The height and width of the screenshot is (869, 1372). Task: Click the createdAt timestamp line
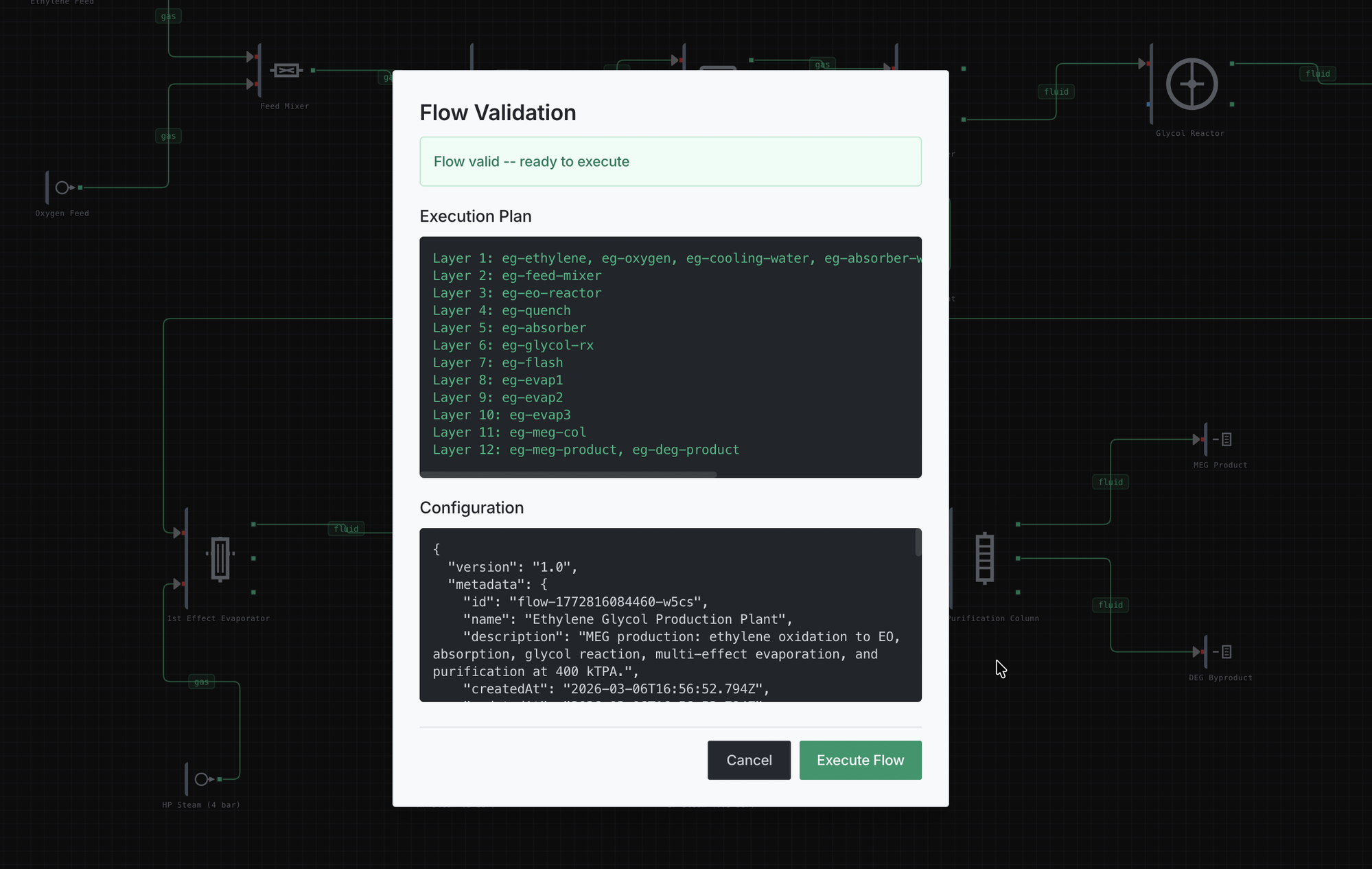click(616, 688)
